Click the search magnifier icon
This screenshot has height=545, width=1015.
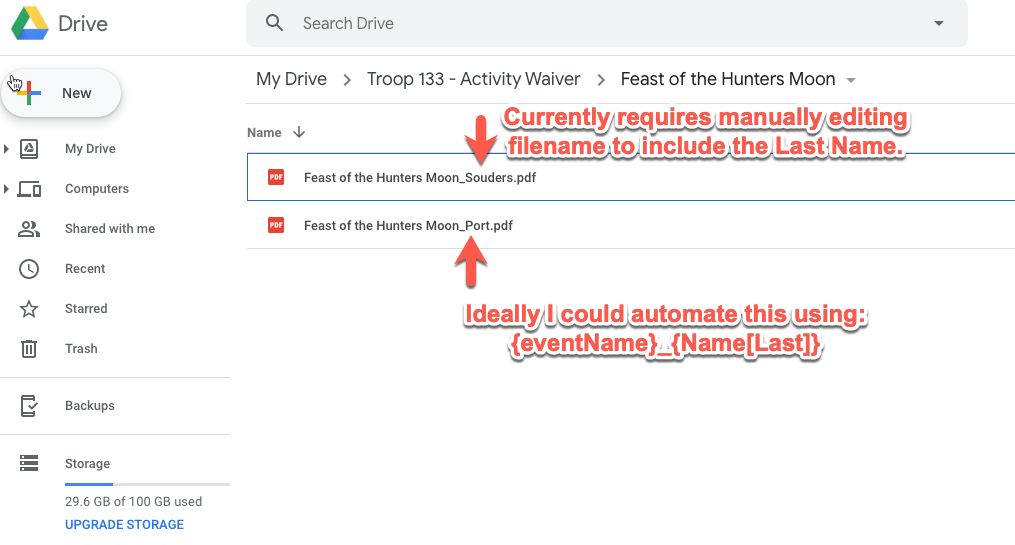pyautogui.click(x=275, y=23)
